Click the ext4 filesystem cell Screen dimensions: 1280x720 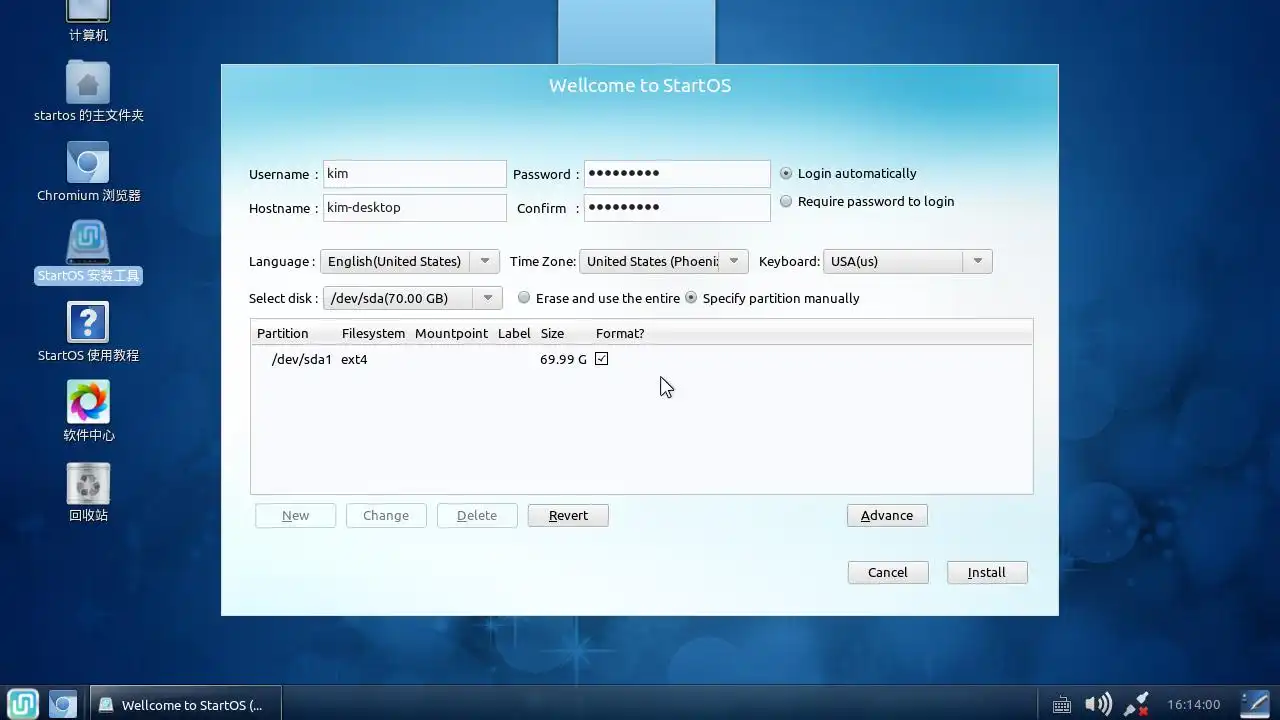click(354, 359)
